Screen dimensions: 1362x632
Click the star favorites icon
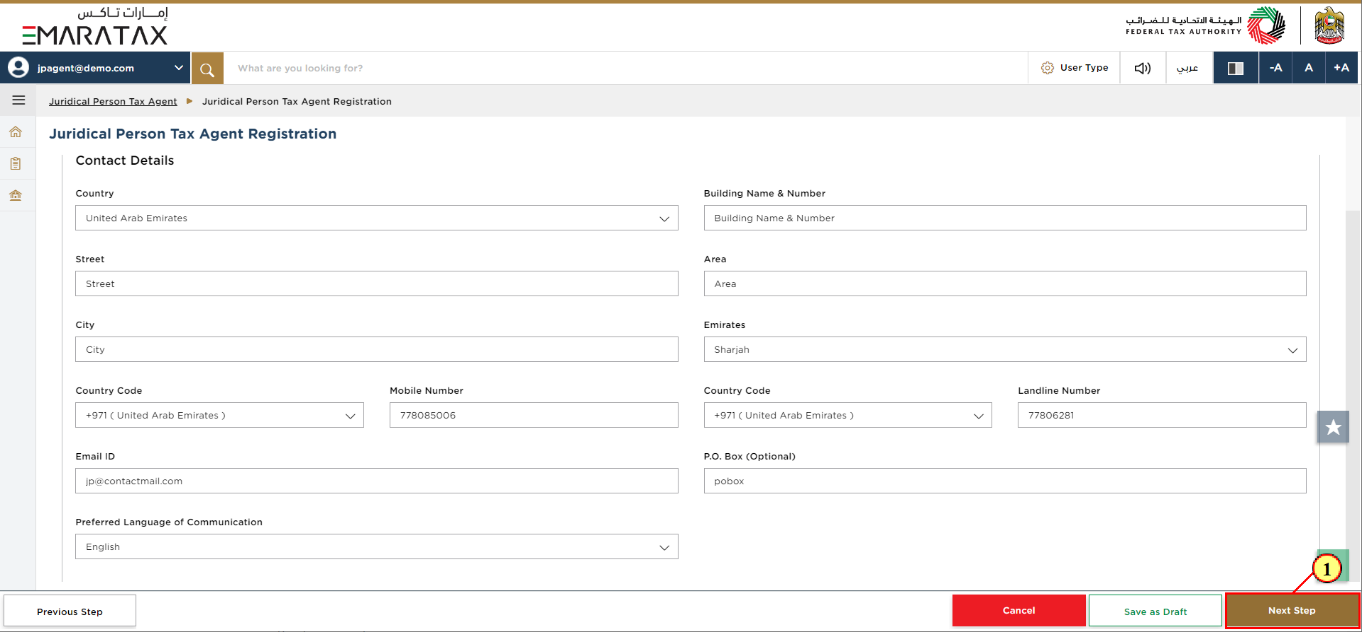pyautogui.click(x=1333, y=427)
